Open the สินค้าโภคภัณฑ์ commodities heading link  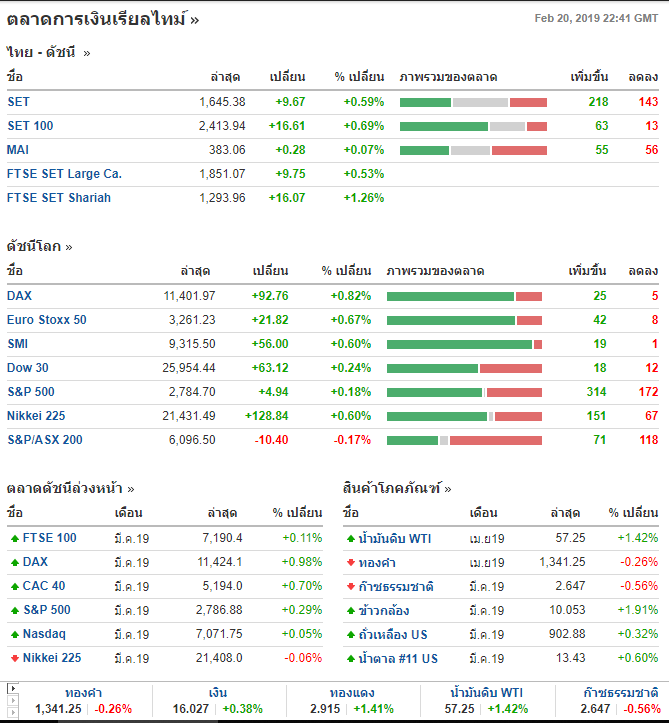point(391,488)
